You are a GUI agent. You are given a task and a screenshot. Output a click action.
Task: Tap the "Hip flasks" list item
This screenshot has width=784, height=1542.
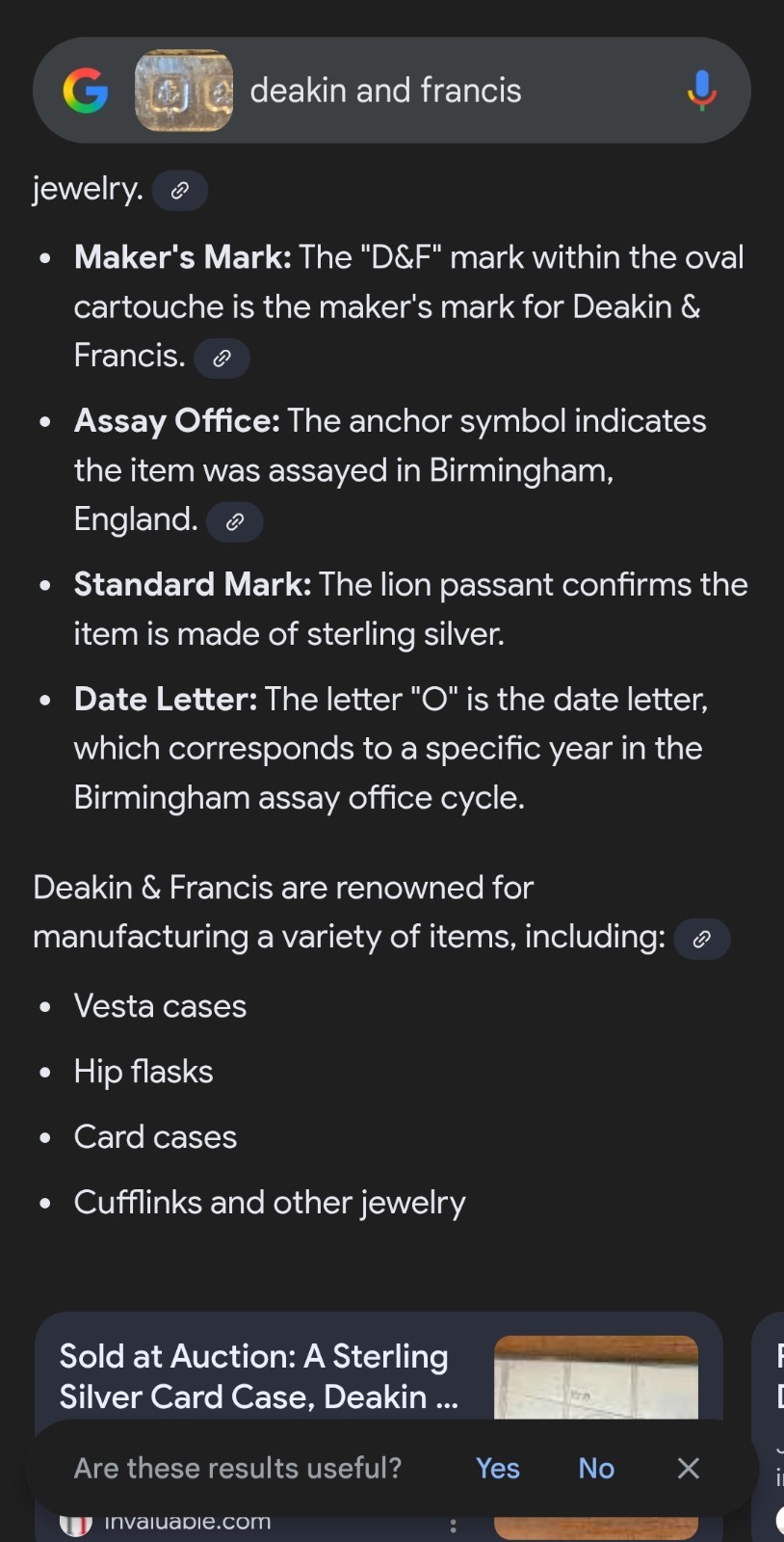pos(144,1072)
